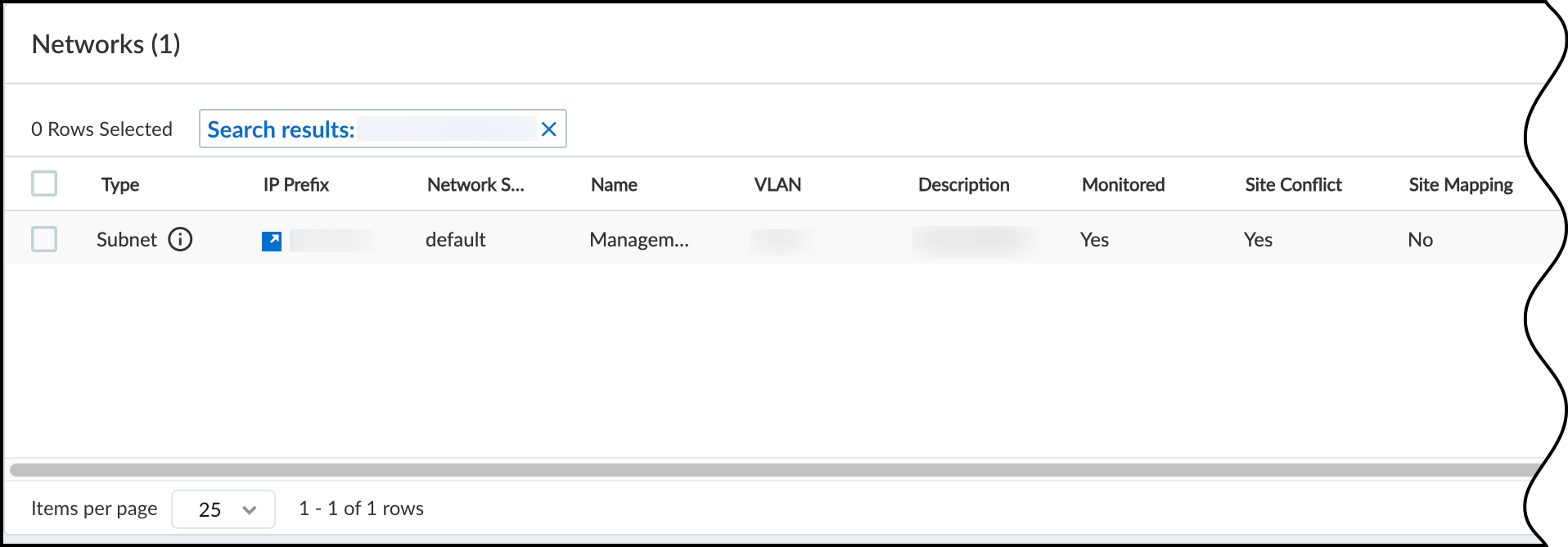Sort by Type column header

coord(120,185)
